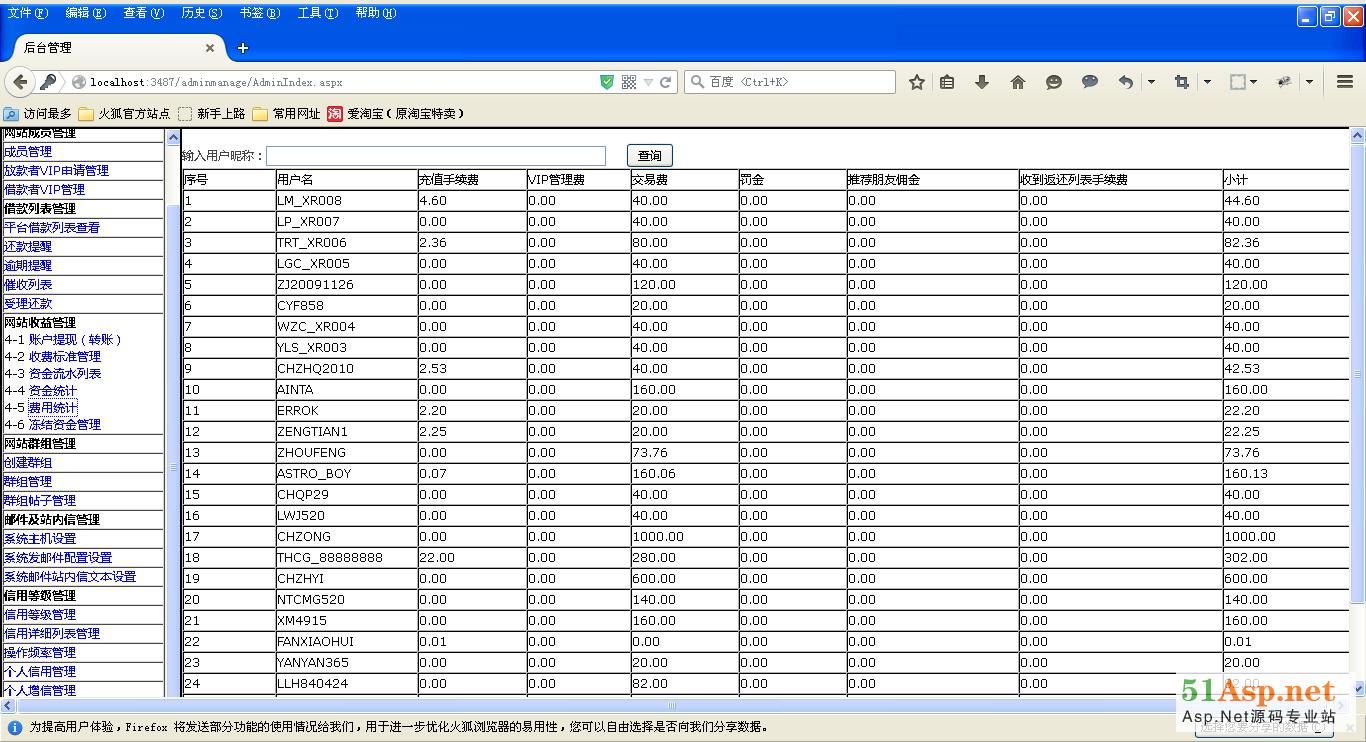The height and width of the screenshot is (742, 1366).
Task: Expand dropdown next to the undo arrow
Action: tap(1151, 82)
